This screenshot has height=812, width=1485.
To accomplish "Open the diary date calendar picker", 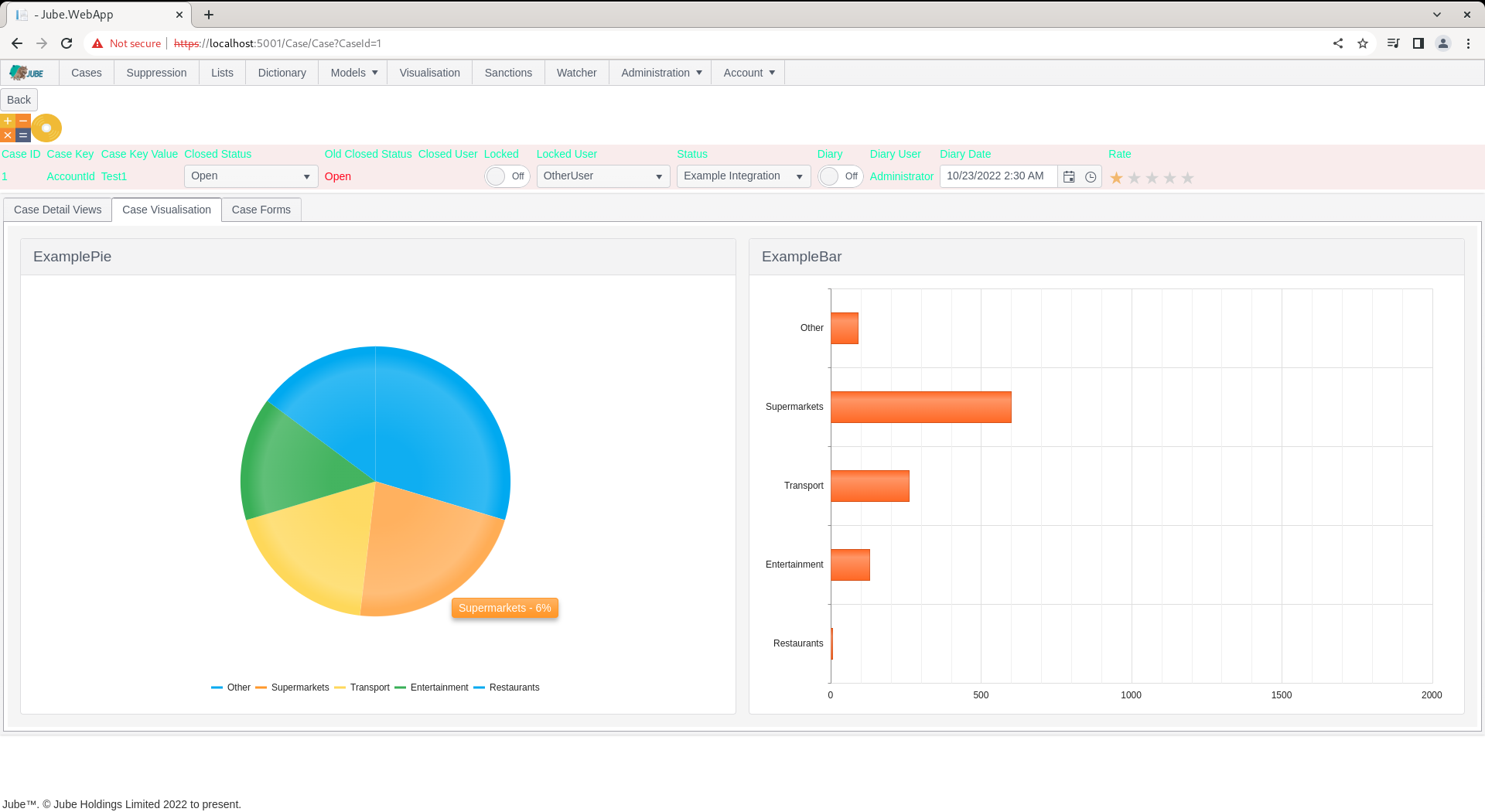I will pos(1069,177).
